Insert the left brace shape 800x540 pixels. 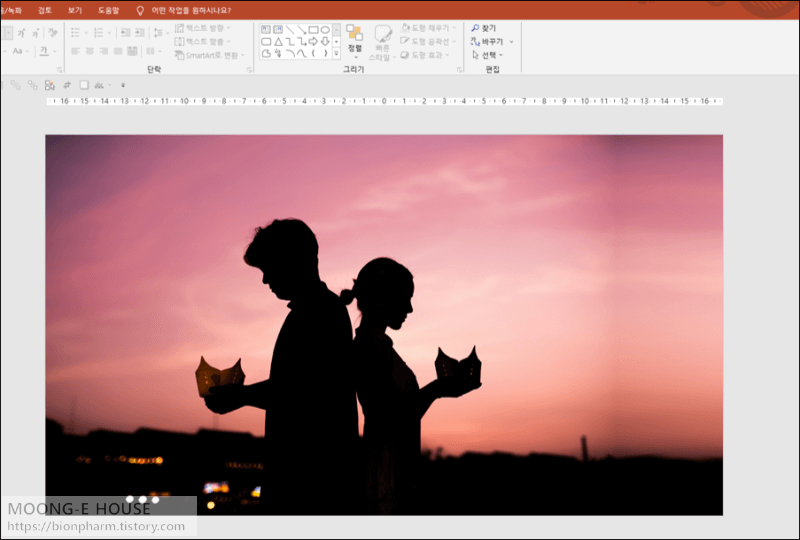pyautogui.click(x=313, y=53)
